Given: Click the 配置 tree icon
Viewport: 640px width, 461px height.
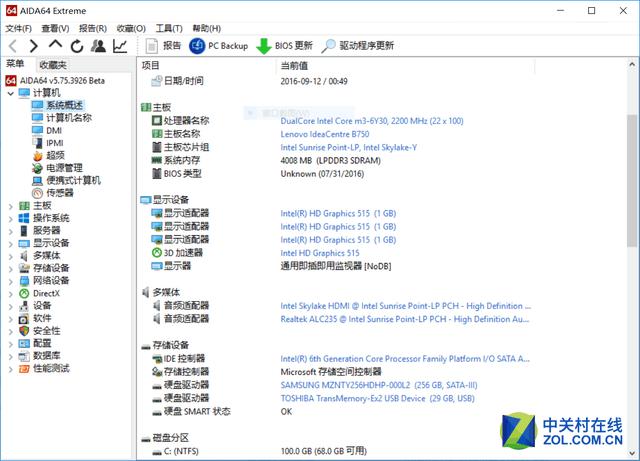Looking at the screenshot, I should (x=24, y=344).
